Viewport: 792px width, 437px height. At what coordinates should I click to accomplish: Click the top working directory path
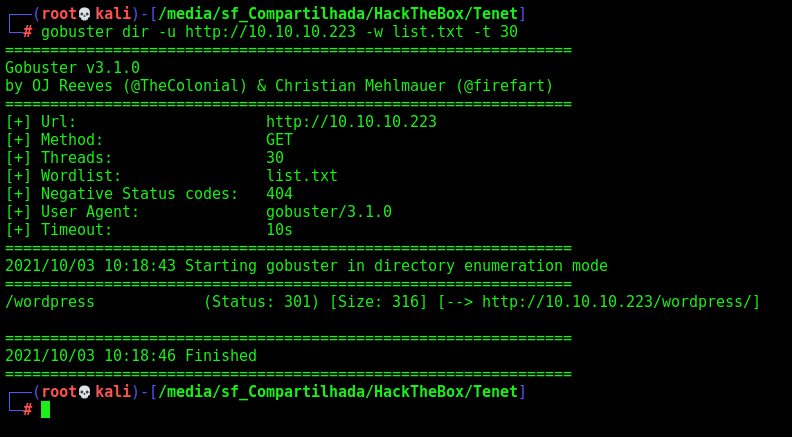(338, 14)
